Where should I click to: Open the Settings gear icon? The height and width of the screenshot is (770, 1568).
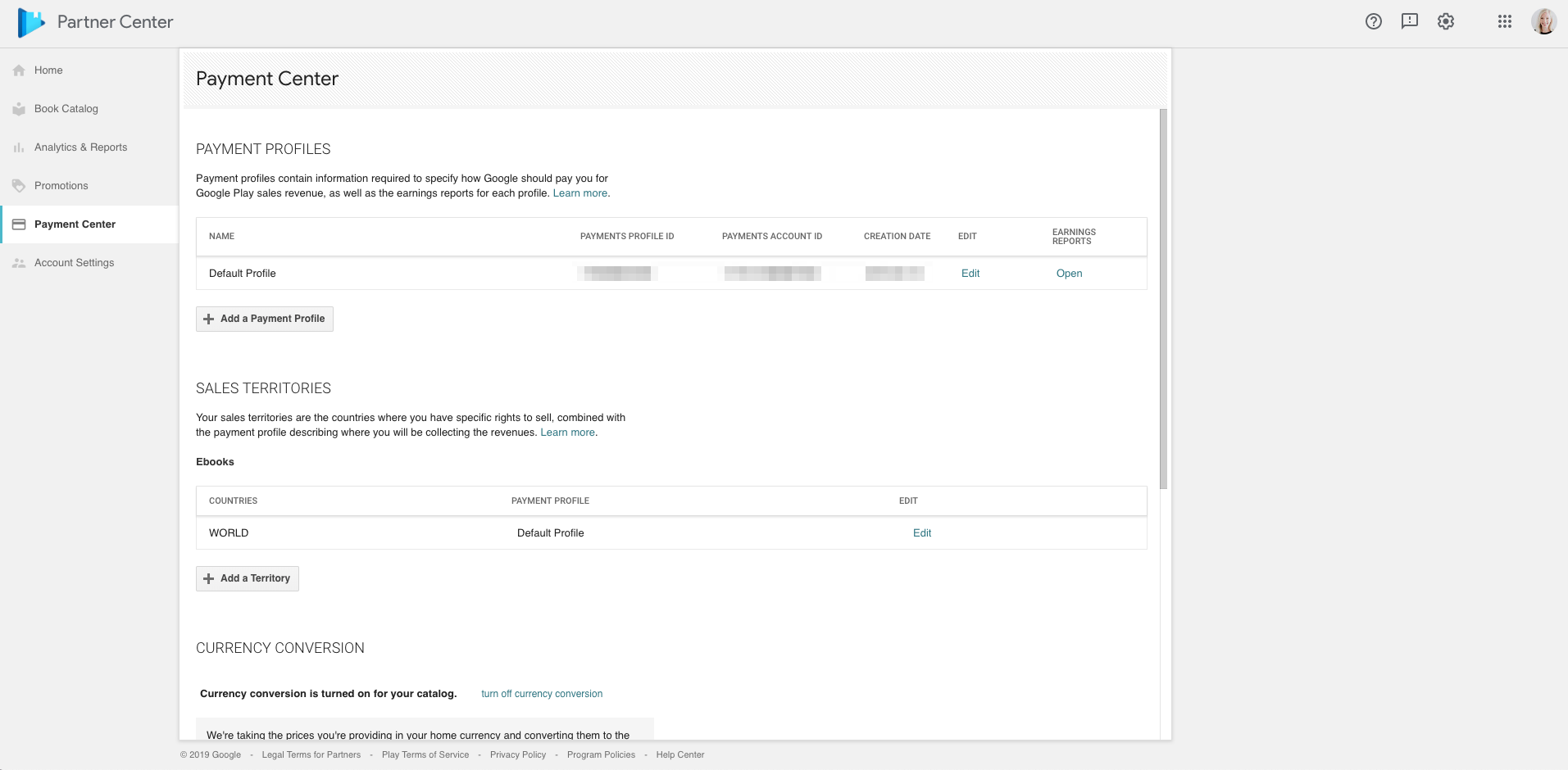1446,22
